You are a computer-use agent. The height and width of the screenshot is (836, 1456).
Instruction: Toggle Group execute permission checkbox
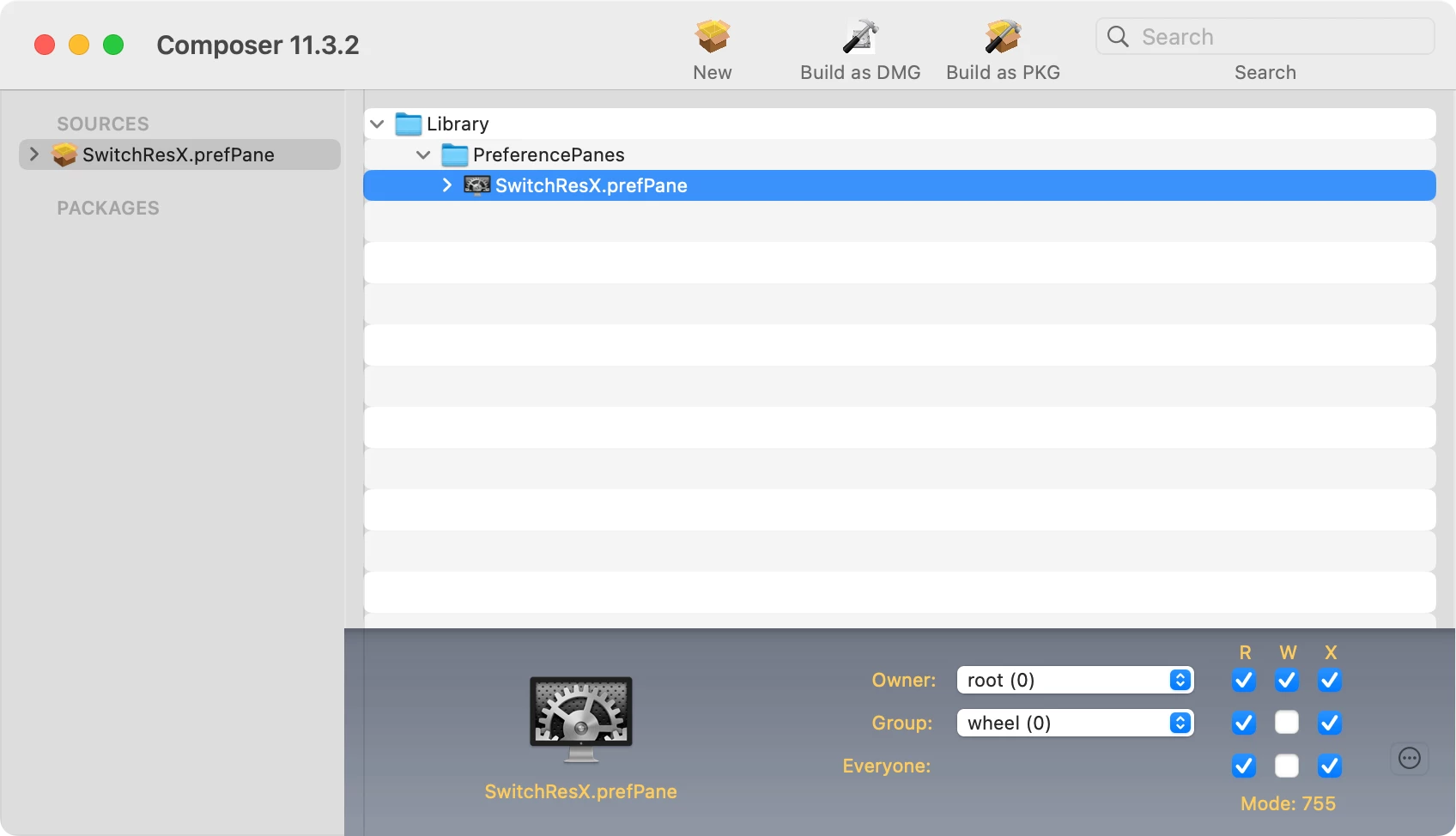(1330, 723)
